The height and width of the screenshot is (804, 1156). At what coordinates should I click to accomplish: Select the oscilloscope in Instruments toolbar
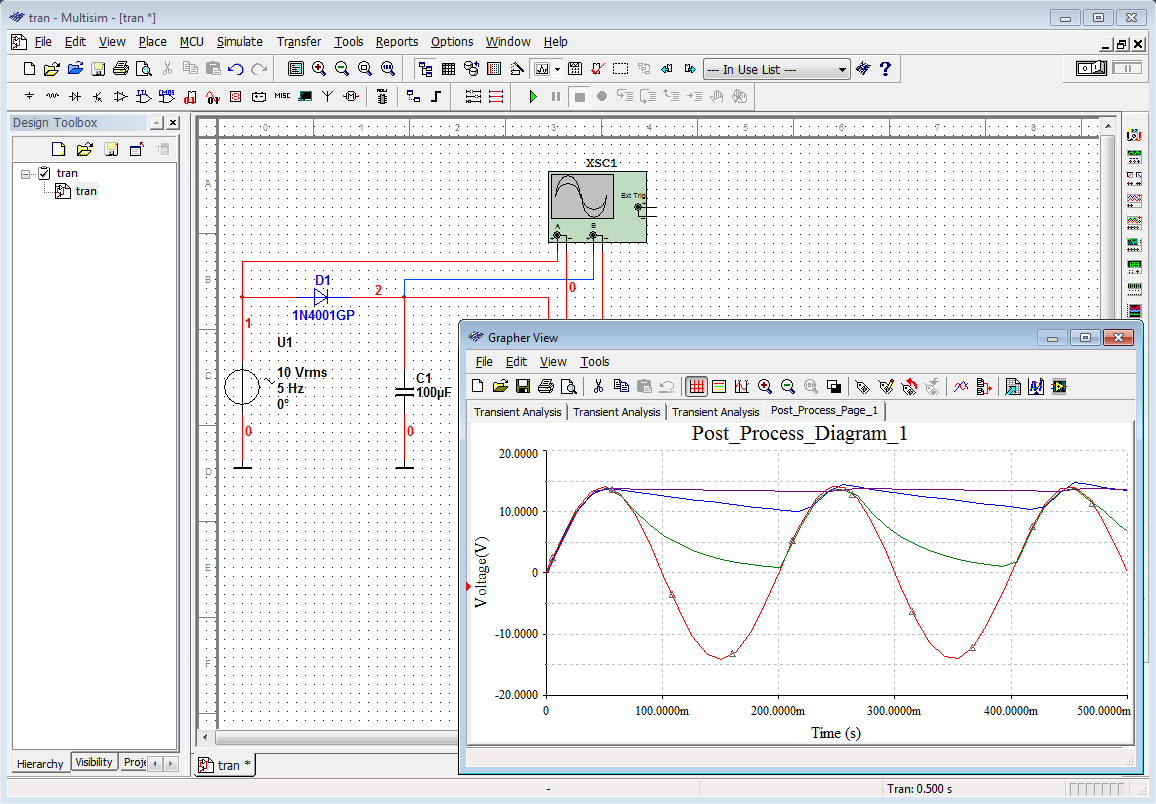tap(1134, 199)
